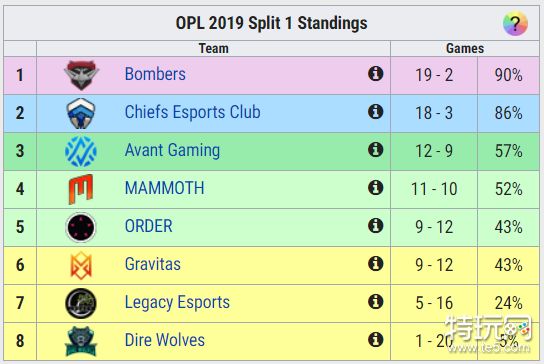Click the Chiefs Esports Club logo

[80, 113]
